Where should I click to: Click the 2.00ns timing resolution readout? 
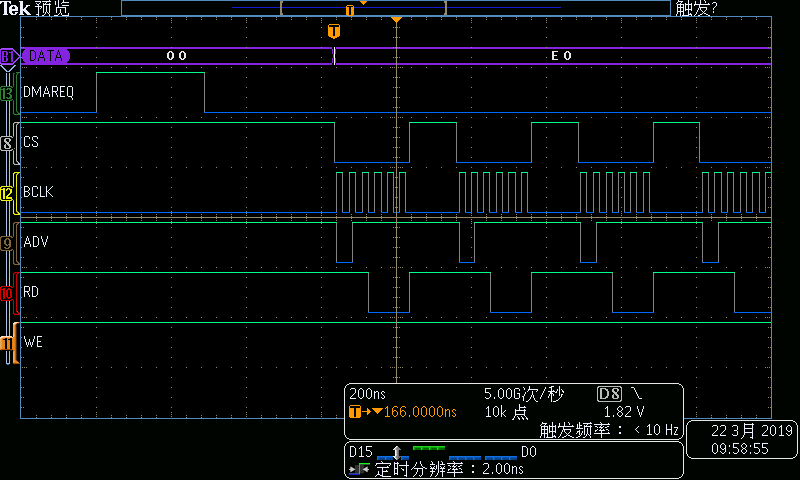[503, 469]
